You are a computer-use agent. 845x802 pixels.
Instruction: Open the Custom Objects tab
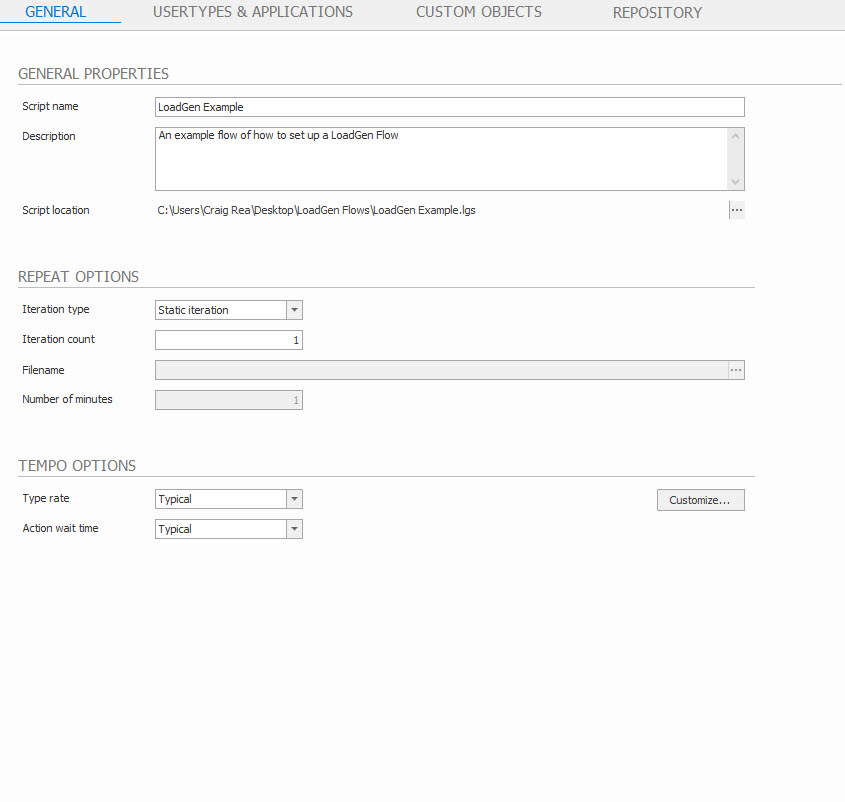[x=479, y=12]
